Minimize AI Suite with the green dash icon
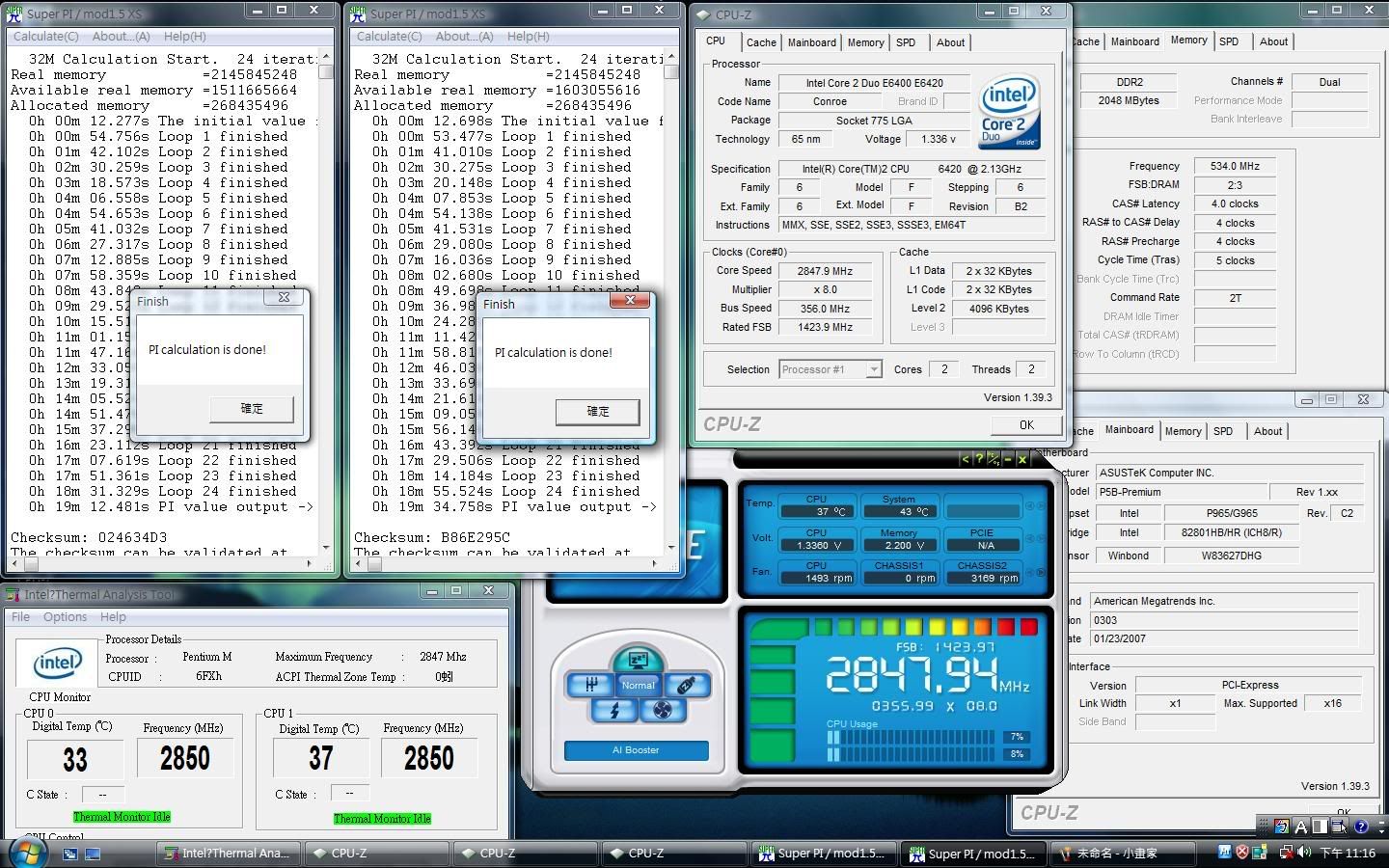 pyautogui.click(x=1008, y=459)
